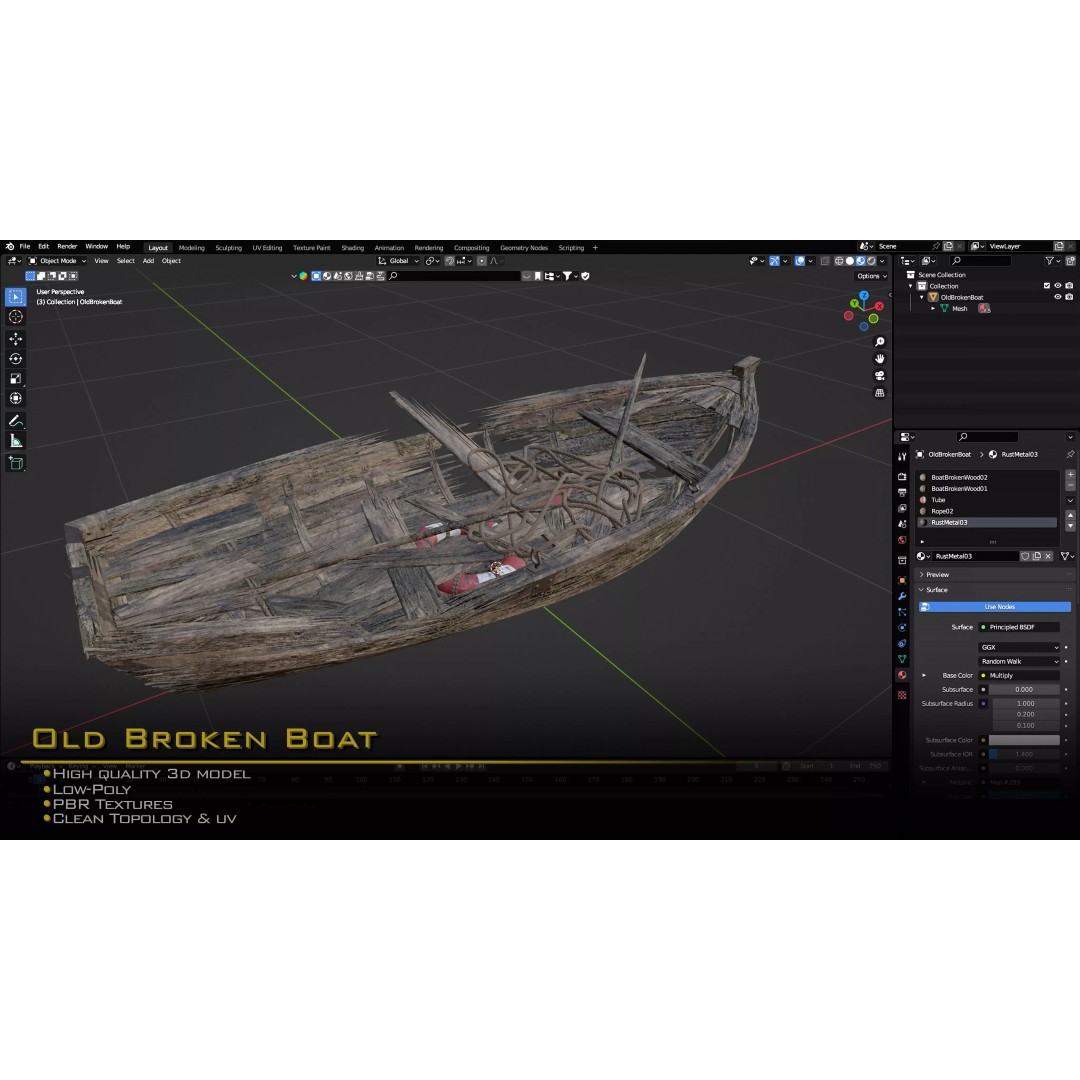Screen dimensions: 1080x1080
Task: Remove material slot with minus button
Action: pos(1070,486)
